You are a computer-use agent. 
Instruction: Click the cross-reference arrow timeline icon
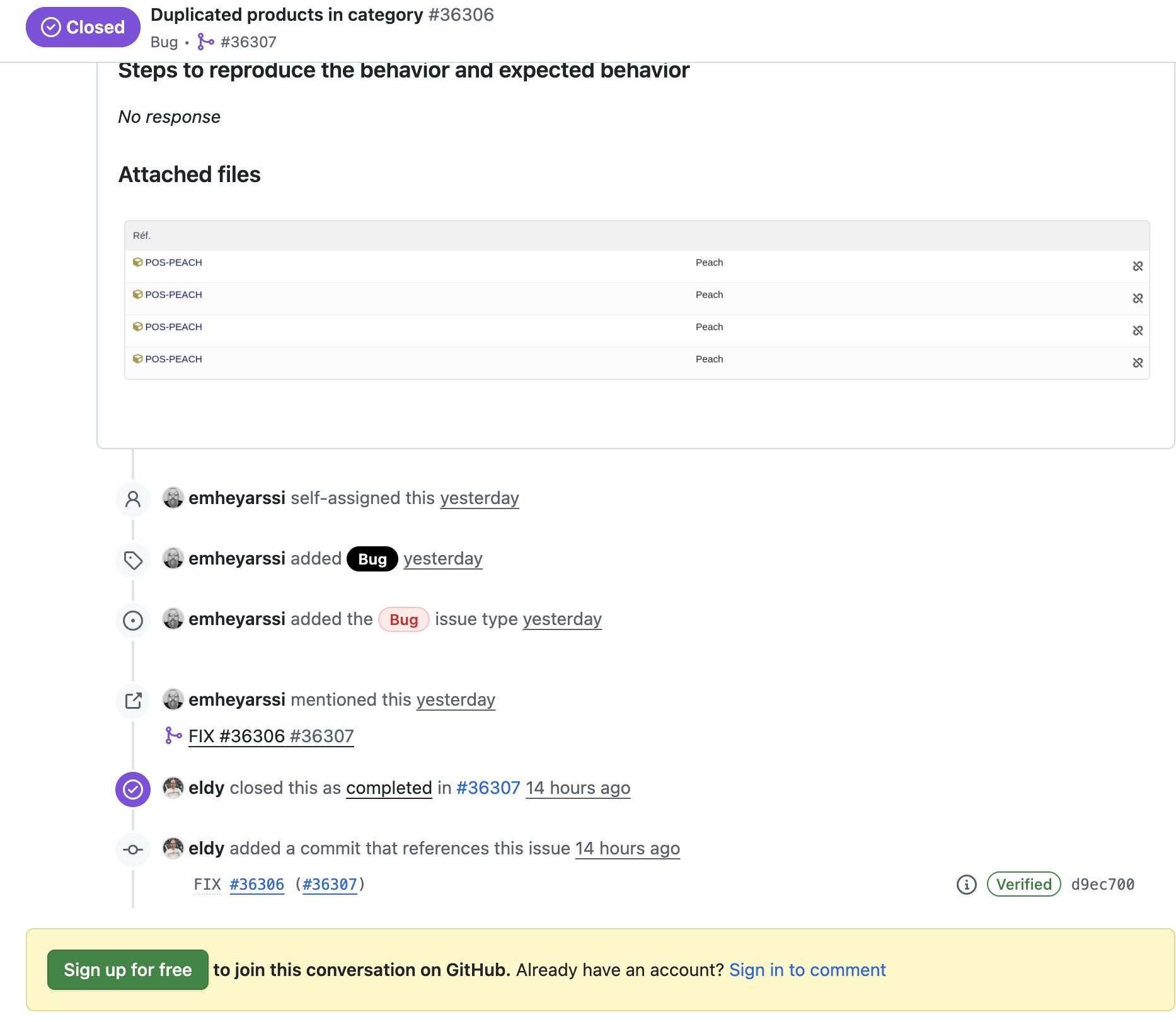[133, 701]
